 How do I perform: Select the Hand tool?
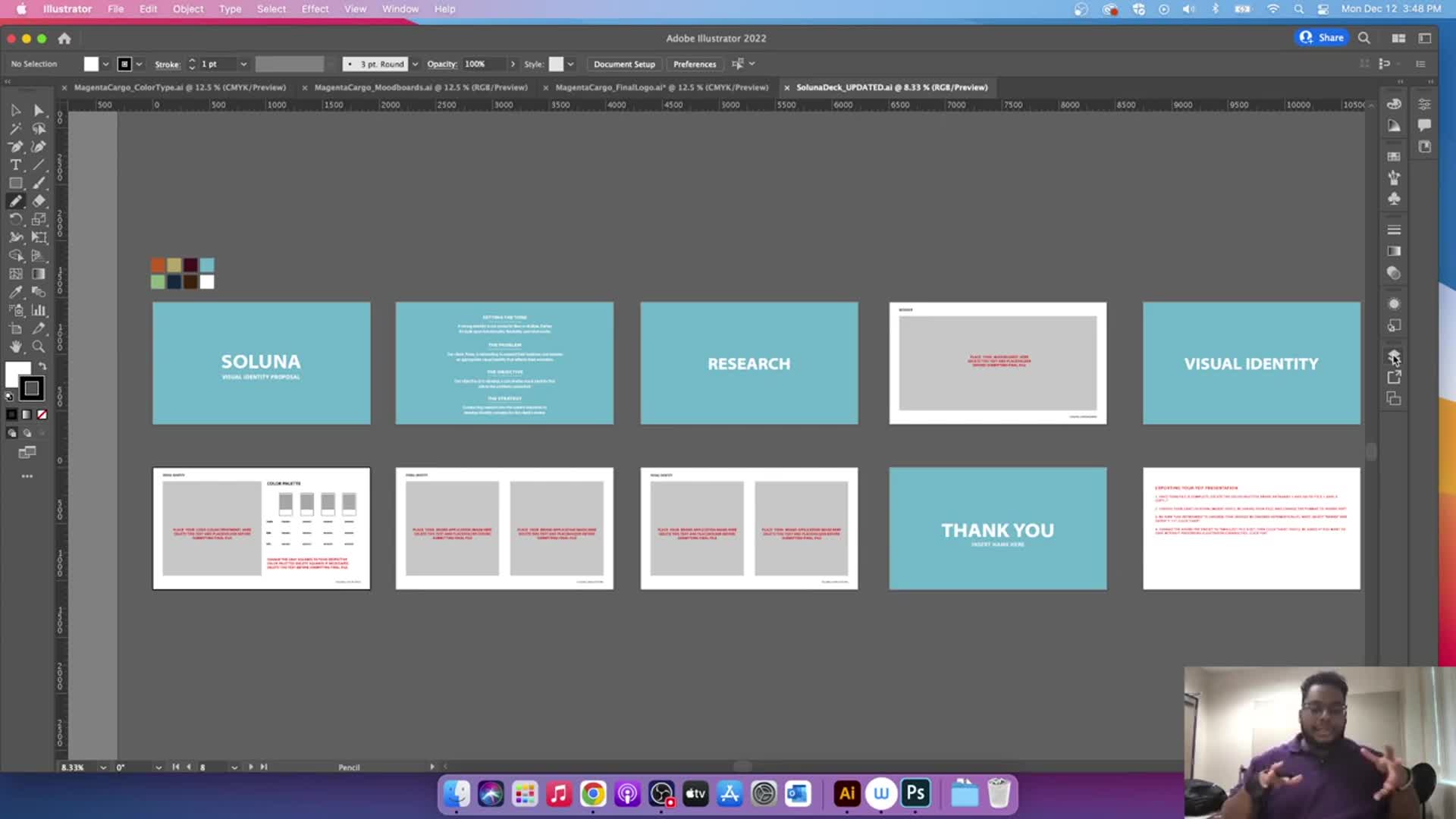point(15,347)
